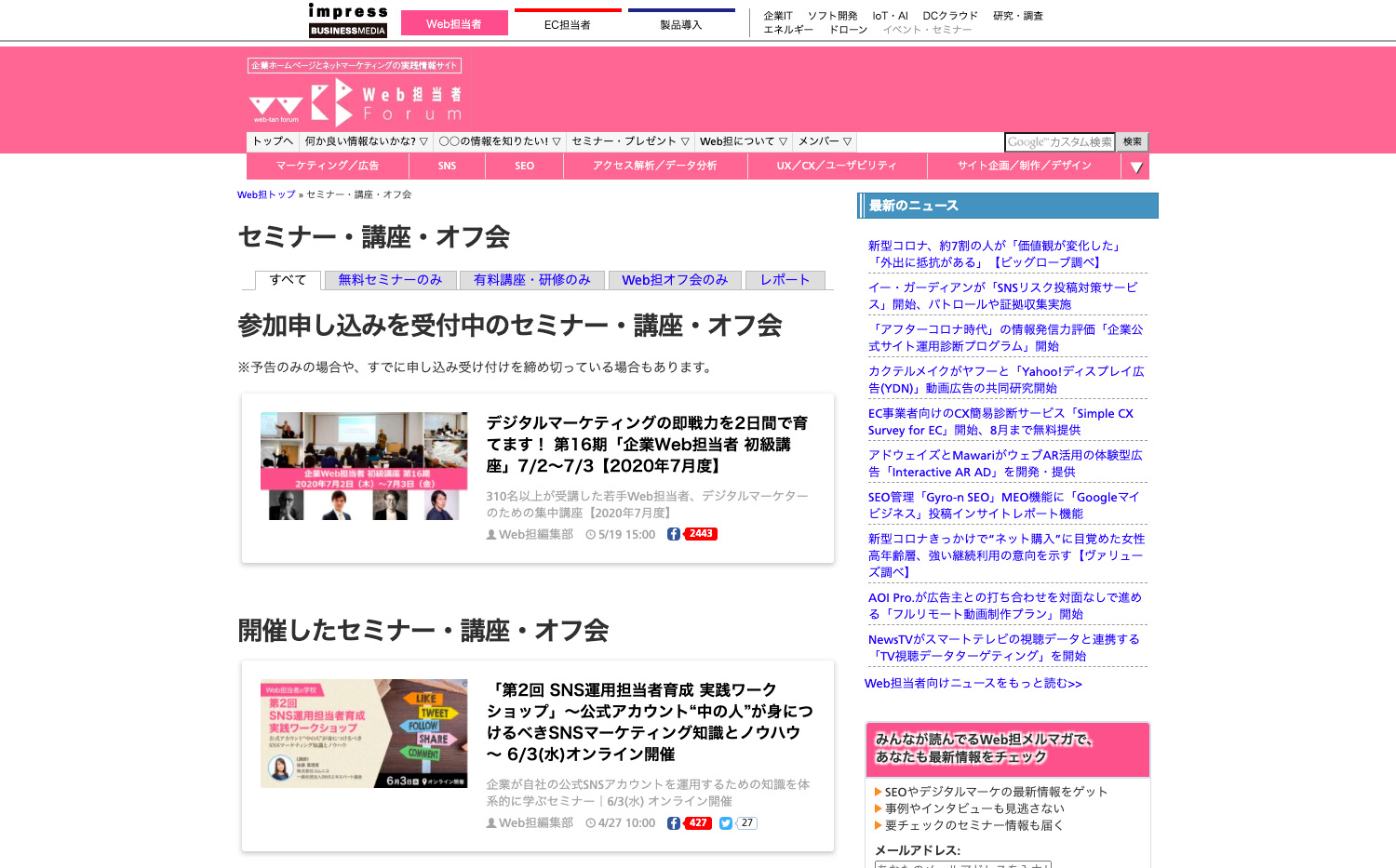Select the 製品導入 top tab
The image size is (1396, 868).
(x=681, y=24)
